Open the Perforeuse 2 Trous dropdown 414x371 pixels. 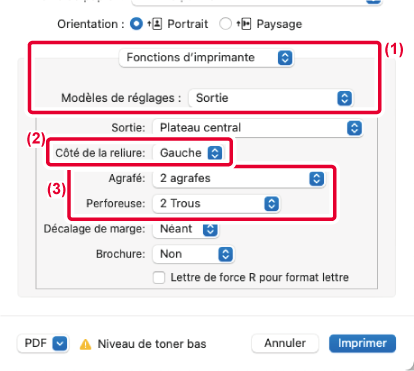pos(216,203)
